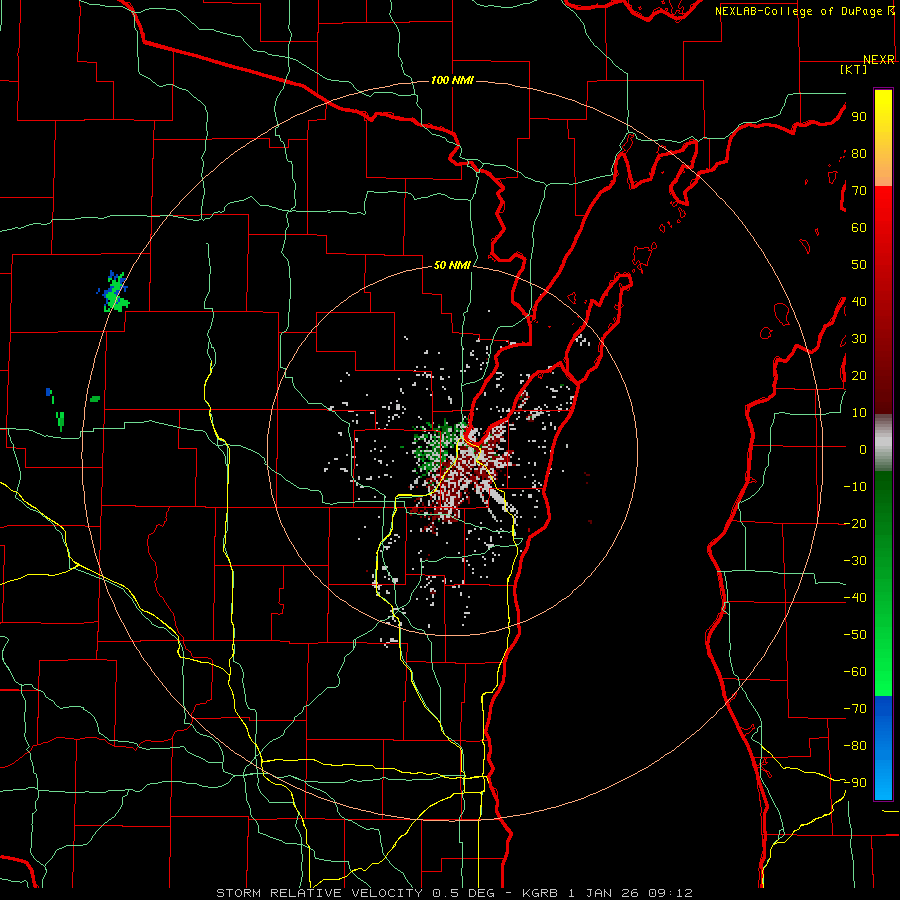The width and height of the screenshot is (900, 900).
Task: Click the 40 value on velocity scale
Action: point(859,302)
